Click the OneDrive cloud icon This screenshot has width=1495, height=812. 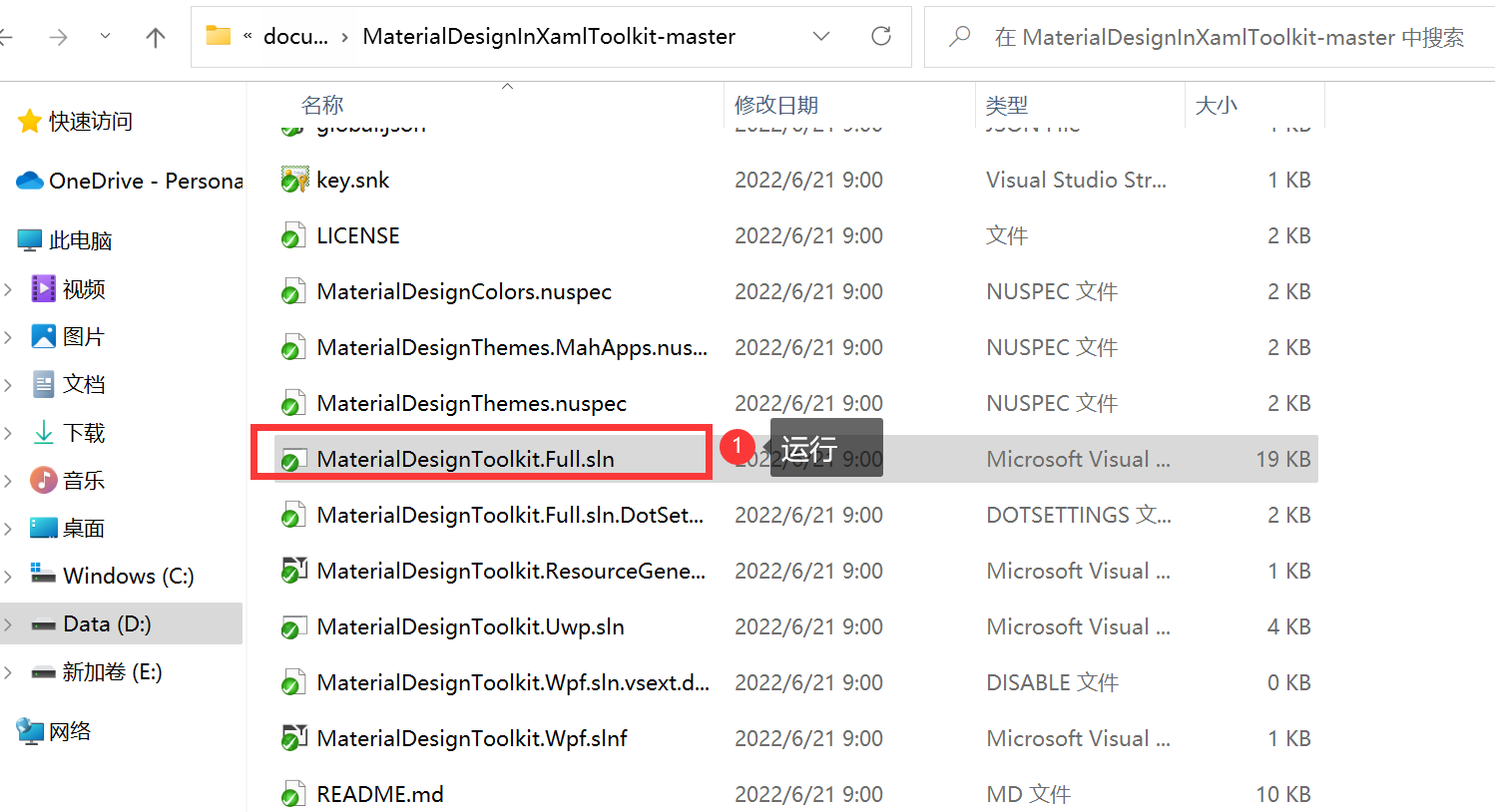click(30, 181)
